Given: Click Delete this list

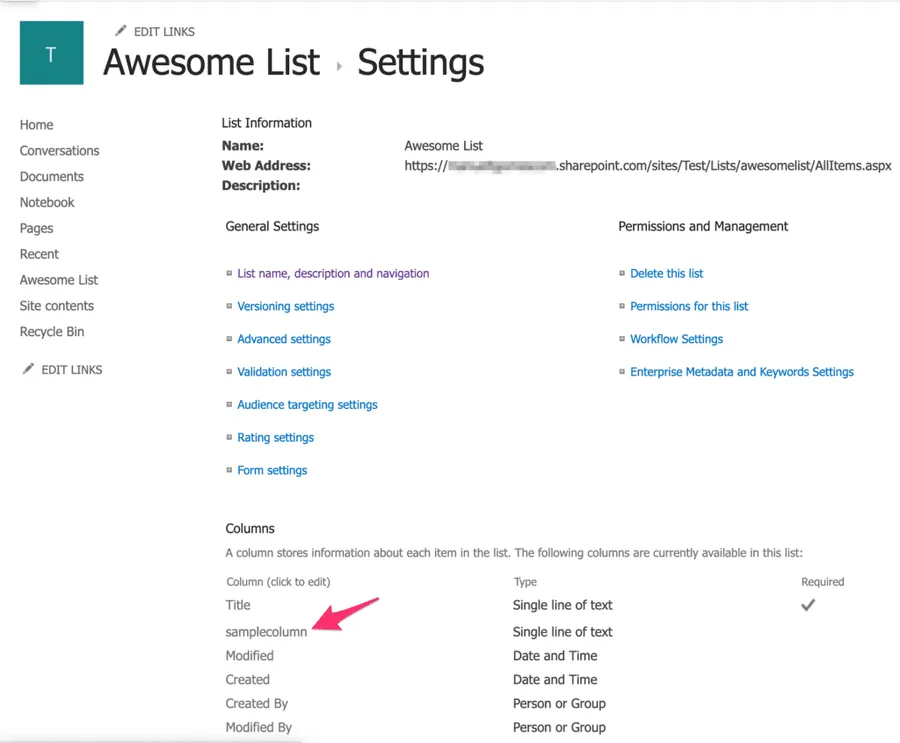Looking at the screenshot, I should [666, 273].
